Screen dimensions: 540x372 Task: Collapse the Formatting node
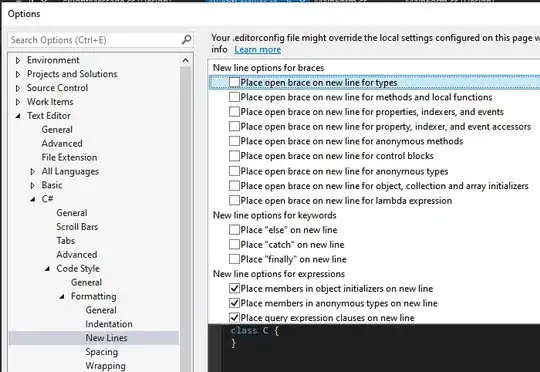coord(62,297)
